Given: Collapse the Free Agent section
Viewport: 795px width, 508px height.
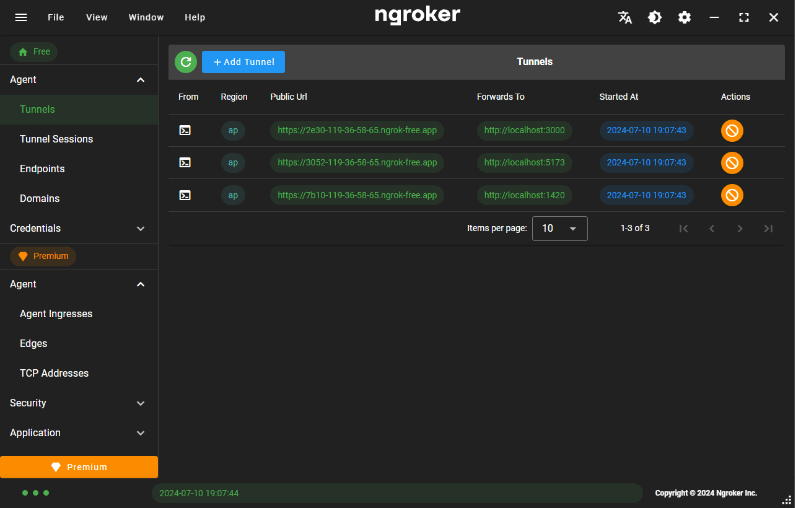Looking at the screenshot, I should (x=79, y=80).
